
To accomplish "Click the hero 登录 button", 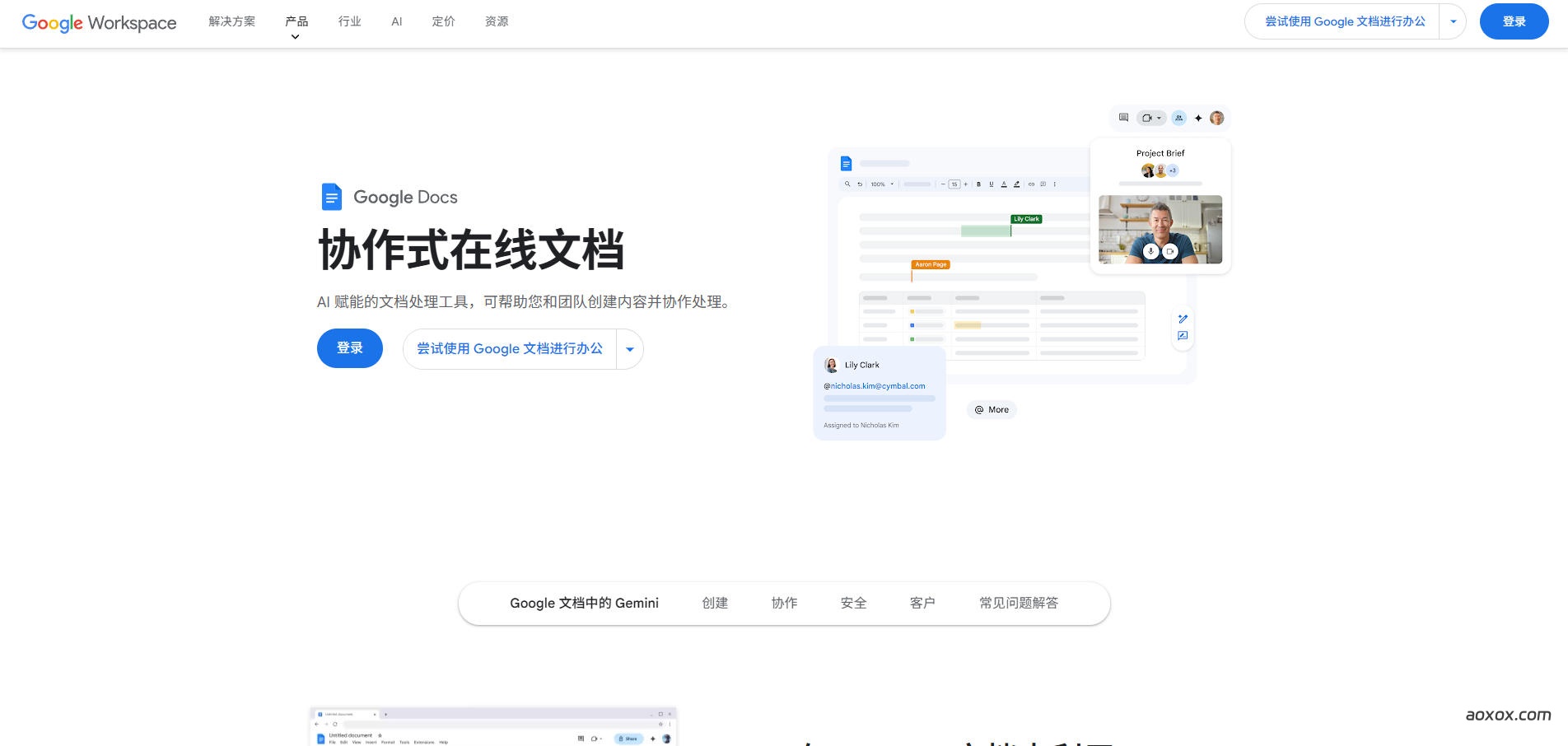I will (350, 348).
